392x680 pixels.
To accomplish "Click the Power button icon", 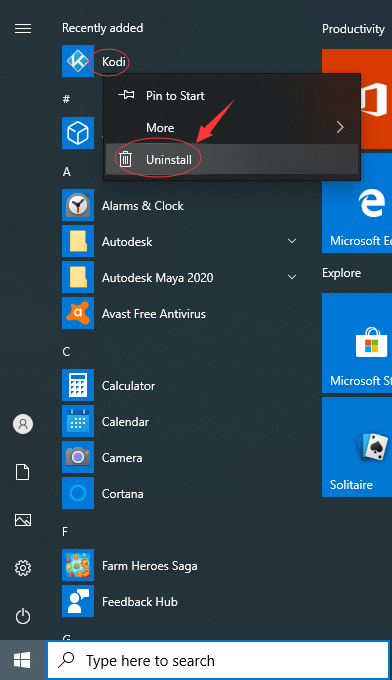I will click(23, 616).
